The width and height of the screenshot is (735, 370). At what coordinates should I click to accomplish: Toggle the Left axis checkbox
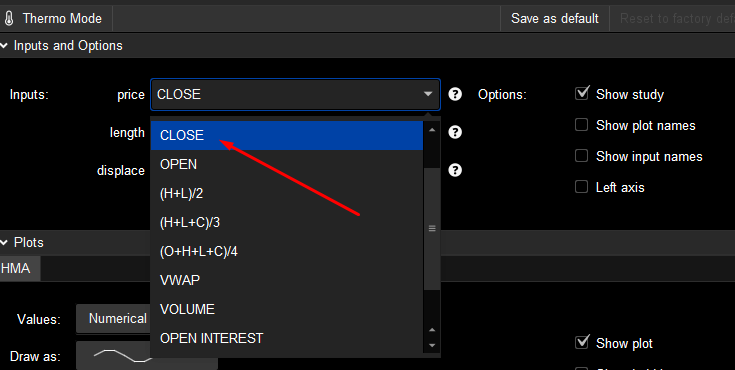[581, 187]
